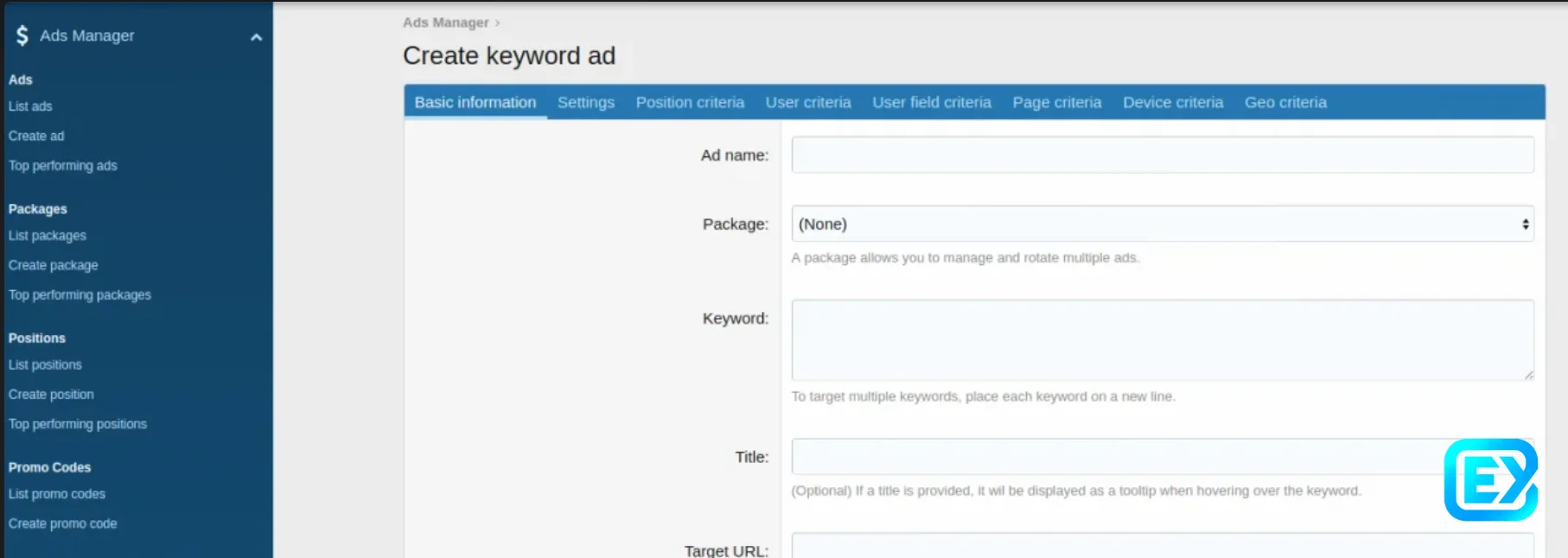This screenshot has width=1568, height=558.
Task: Open List ads in sidebar
Action: coord(30,106)
